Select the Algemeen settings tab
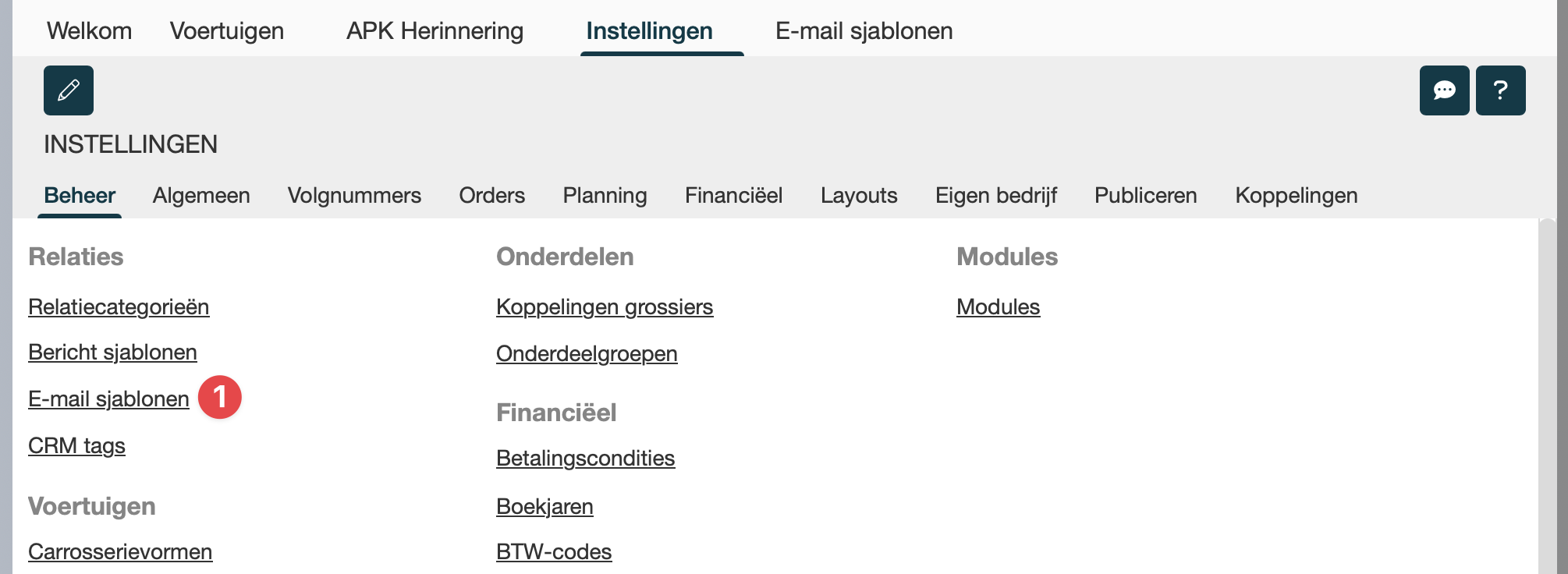1568x574 pixels. [x=201, y=195]
